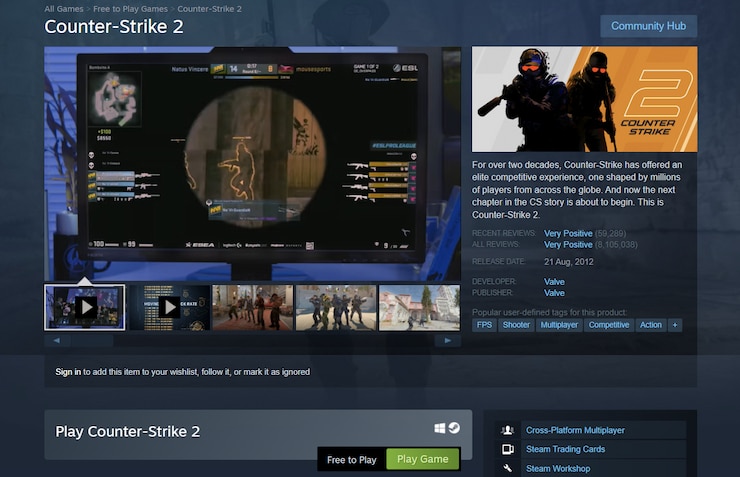The image size is (740, 477).
Task: Expand more tags with plus button
Action: click(x=675, y=325)
